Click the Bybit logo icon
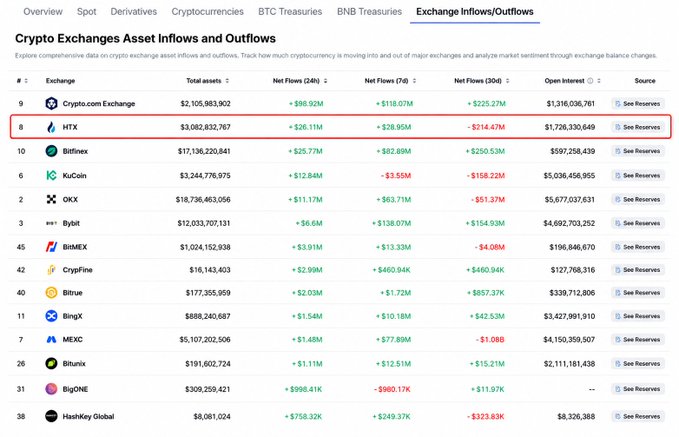Screen dimensions: 679x437 [51, 223]
